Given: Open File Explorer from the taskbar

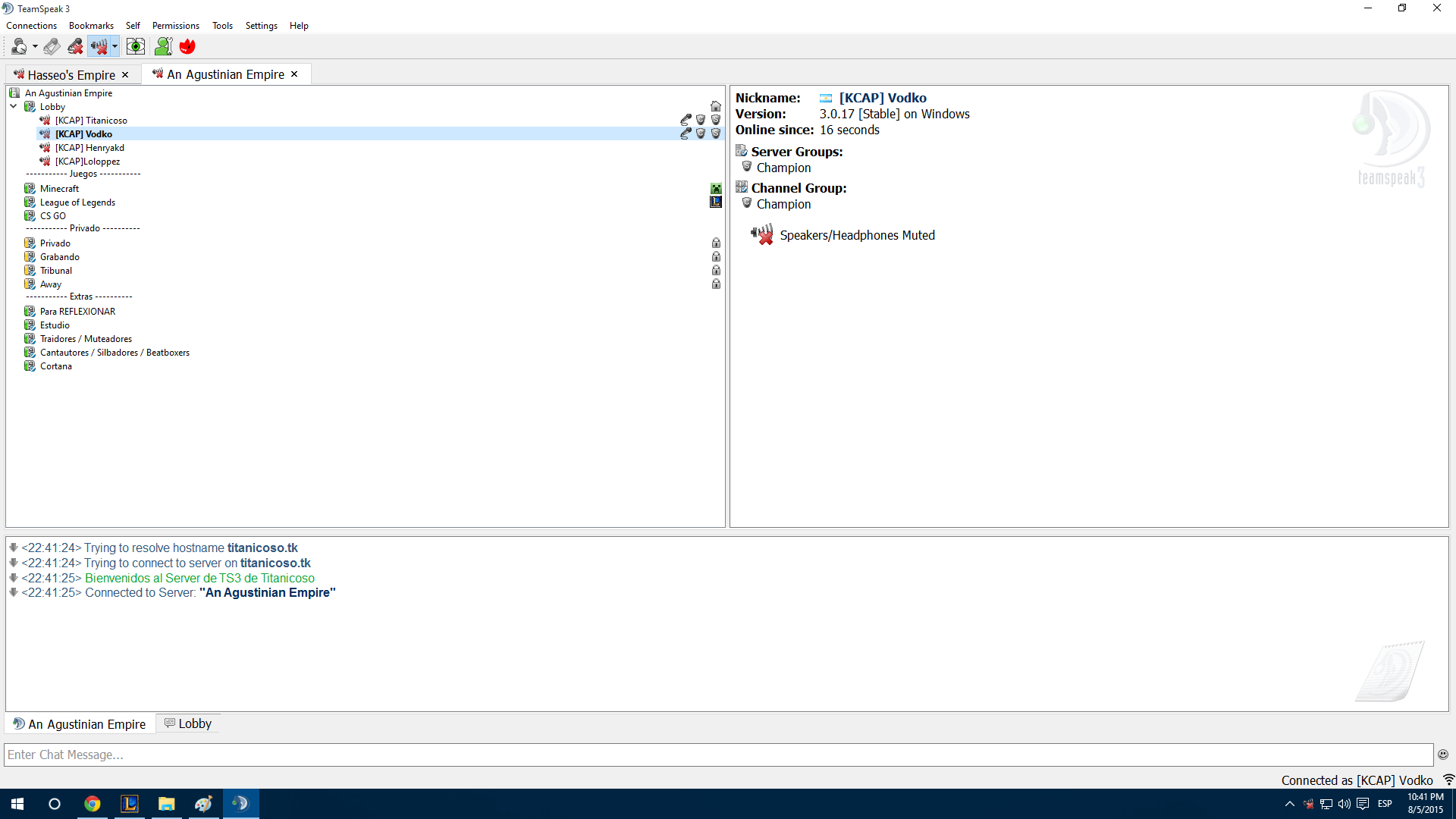Looking at the screenshot, I should point(167,804).
